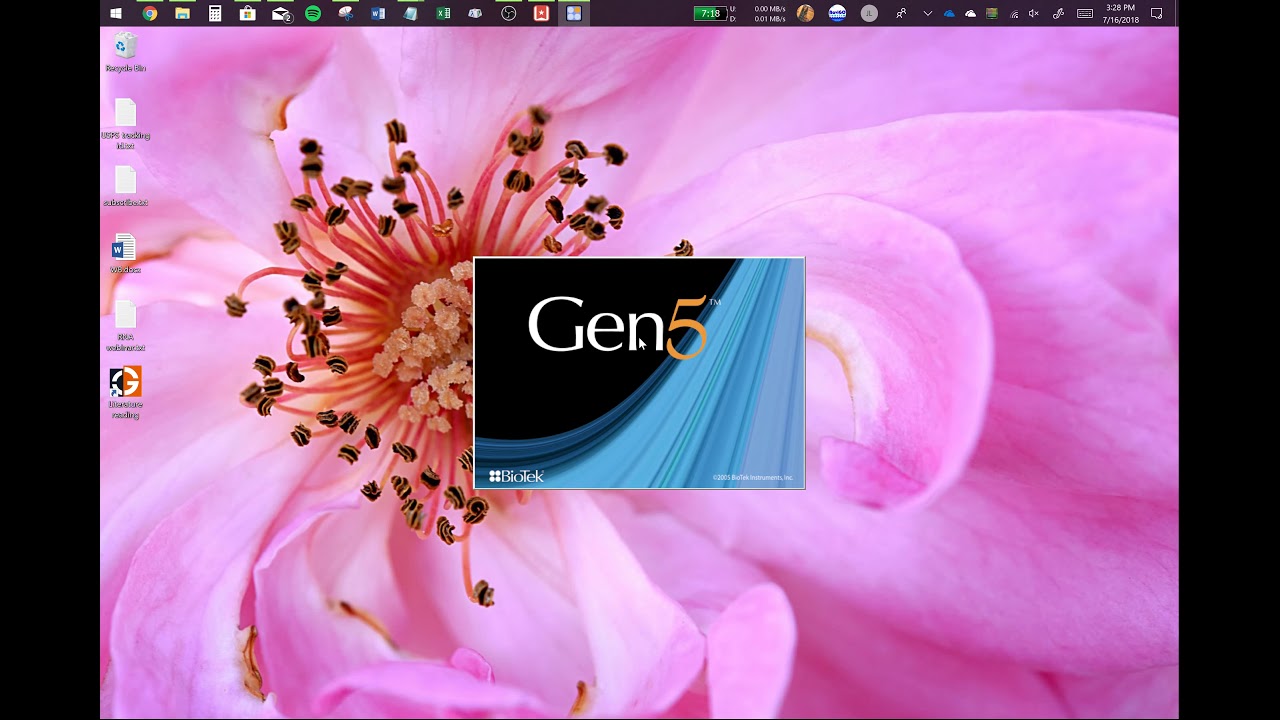
Task: Click the green square tray icon
Action: [x=992, y=13]
